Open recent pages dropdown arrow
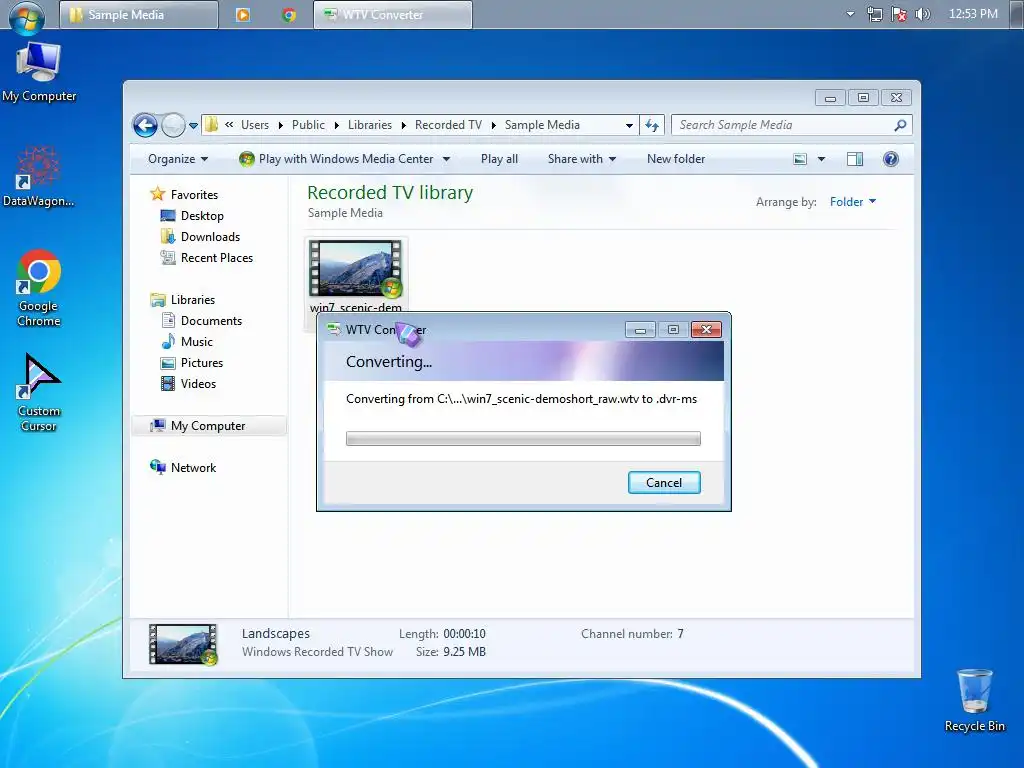Screen dimensions: 1024x768 point(193,125)
